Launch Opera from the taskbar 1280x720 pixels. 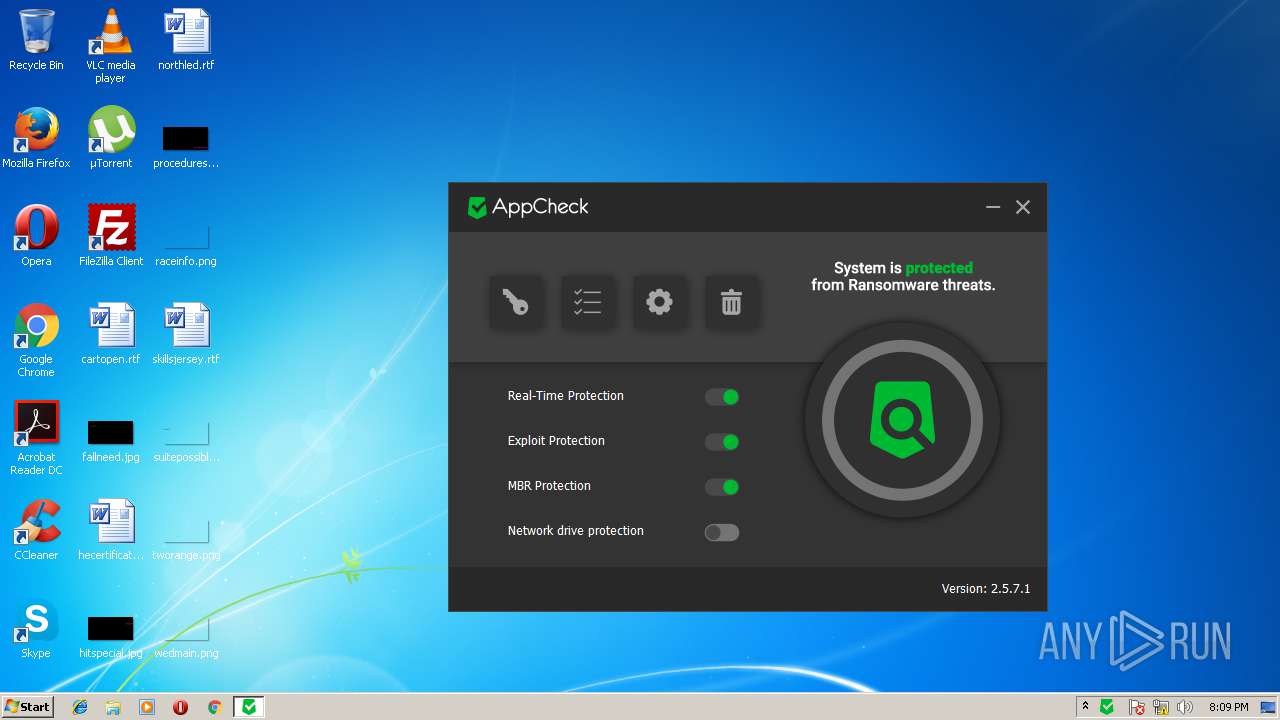click(181, 707)
